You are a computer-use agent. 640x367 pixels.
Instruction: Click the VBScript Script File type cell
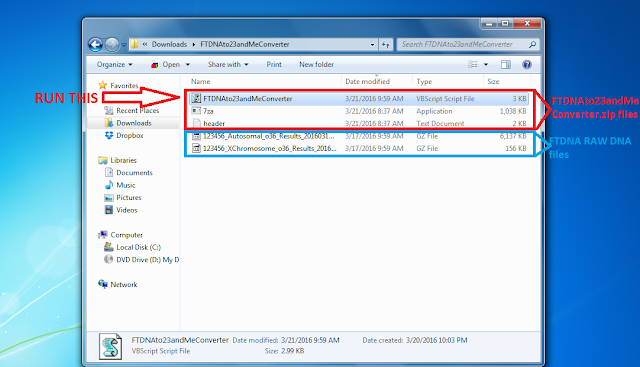[x=445, y=99]
